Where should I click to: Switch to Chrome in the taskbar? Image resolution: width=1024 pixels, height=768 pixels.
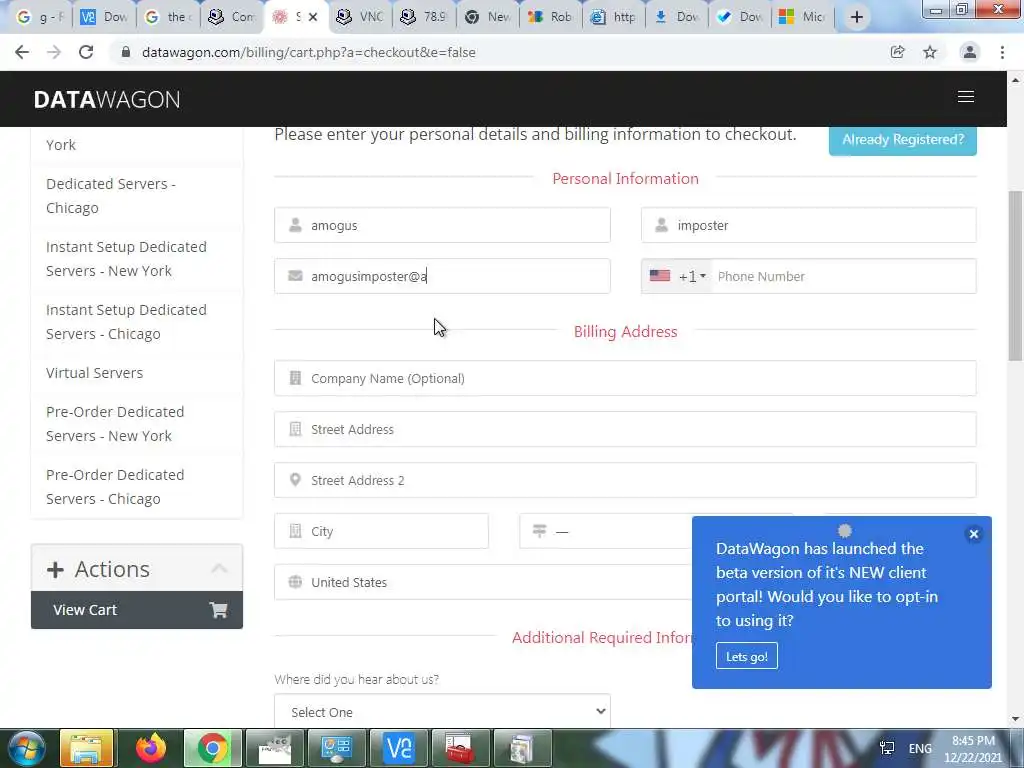click(x=212, y=748)
